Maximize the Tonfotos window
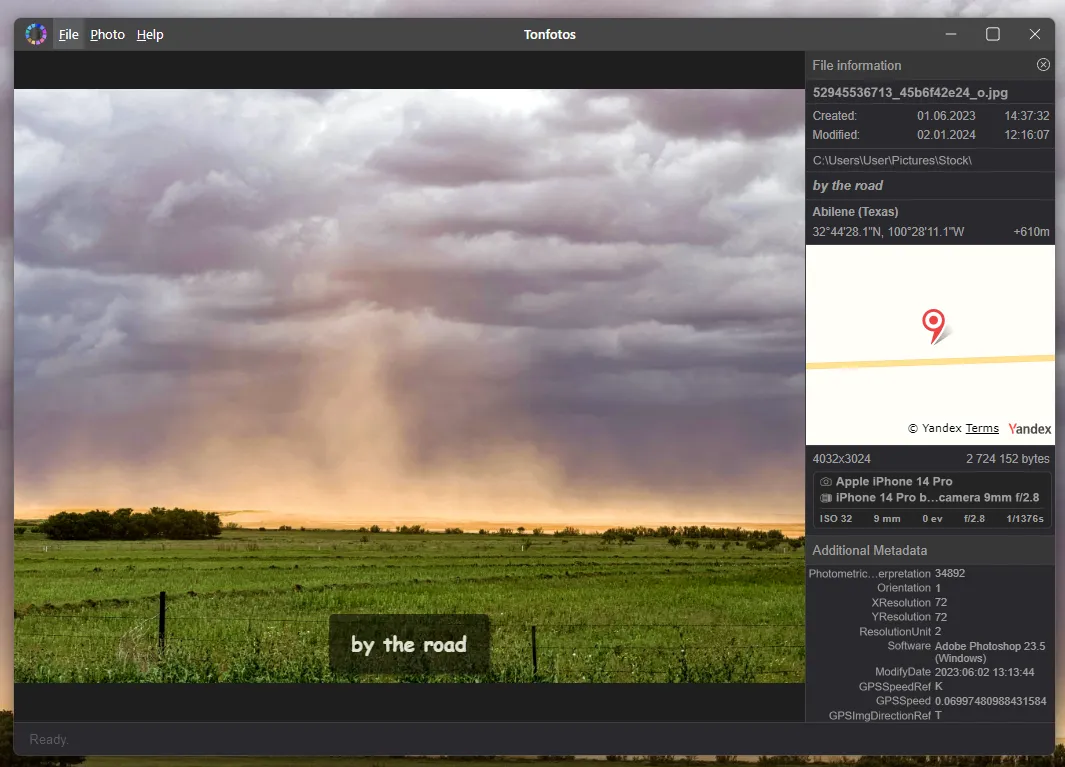 point(993,34)
